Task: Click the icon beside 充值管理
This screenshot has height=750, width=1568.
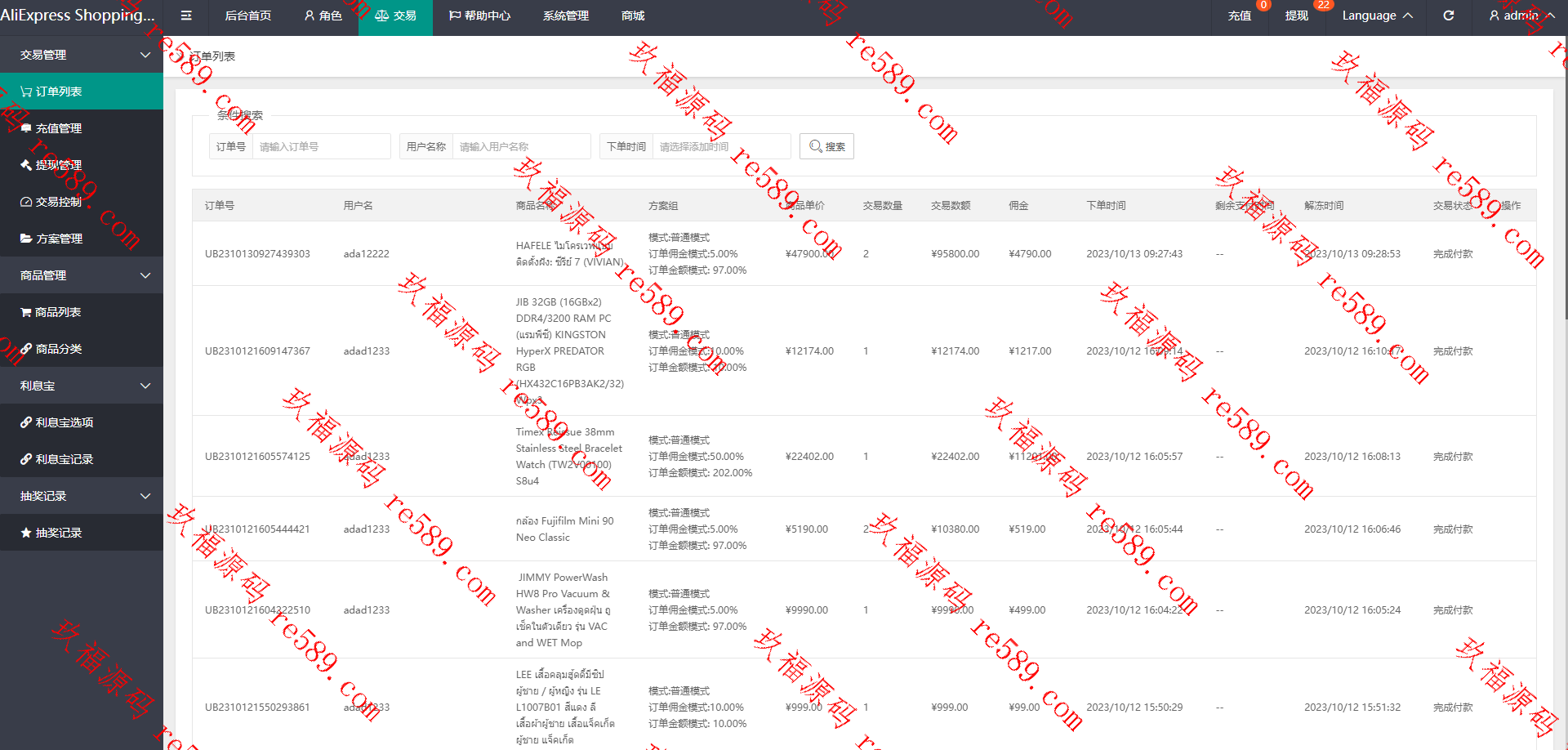Action: 26,128
